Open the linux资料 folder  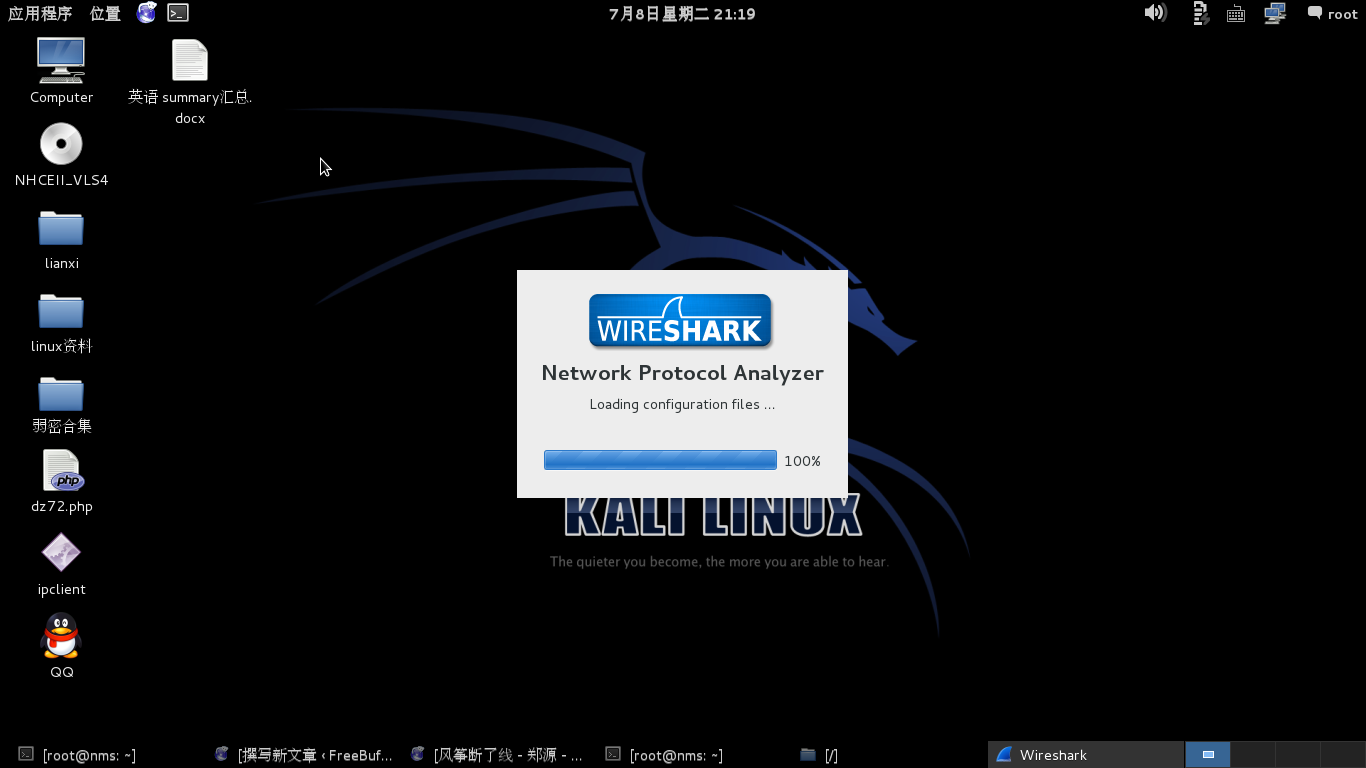point(61,311)
